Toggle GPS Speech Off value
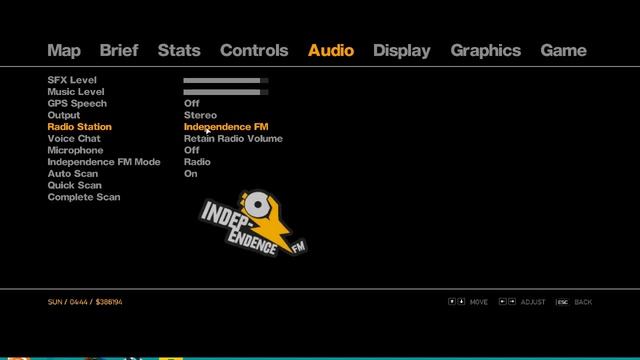The width and height of the screenshot is (640, 360). point(191,104)
